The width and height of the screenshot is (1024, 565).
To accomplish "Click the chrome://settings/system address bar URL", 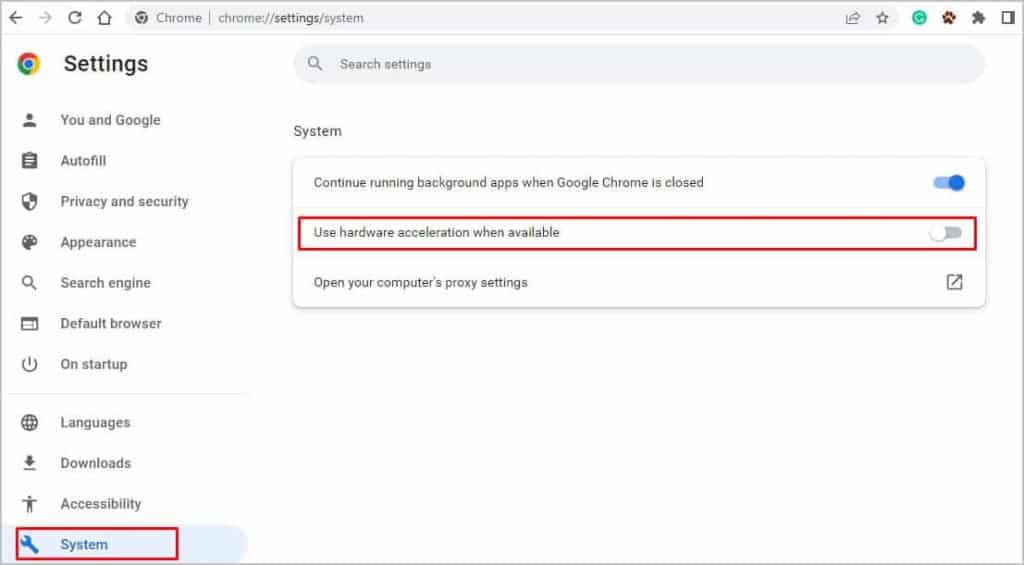I will coord(291,18).
